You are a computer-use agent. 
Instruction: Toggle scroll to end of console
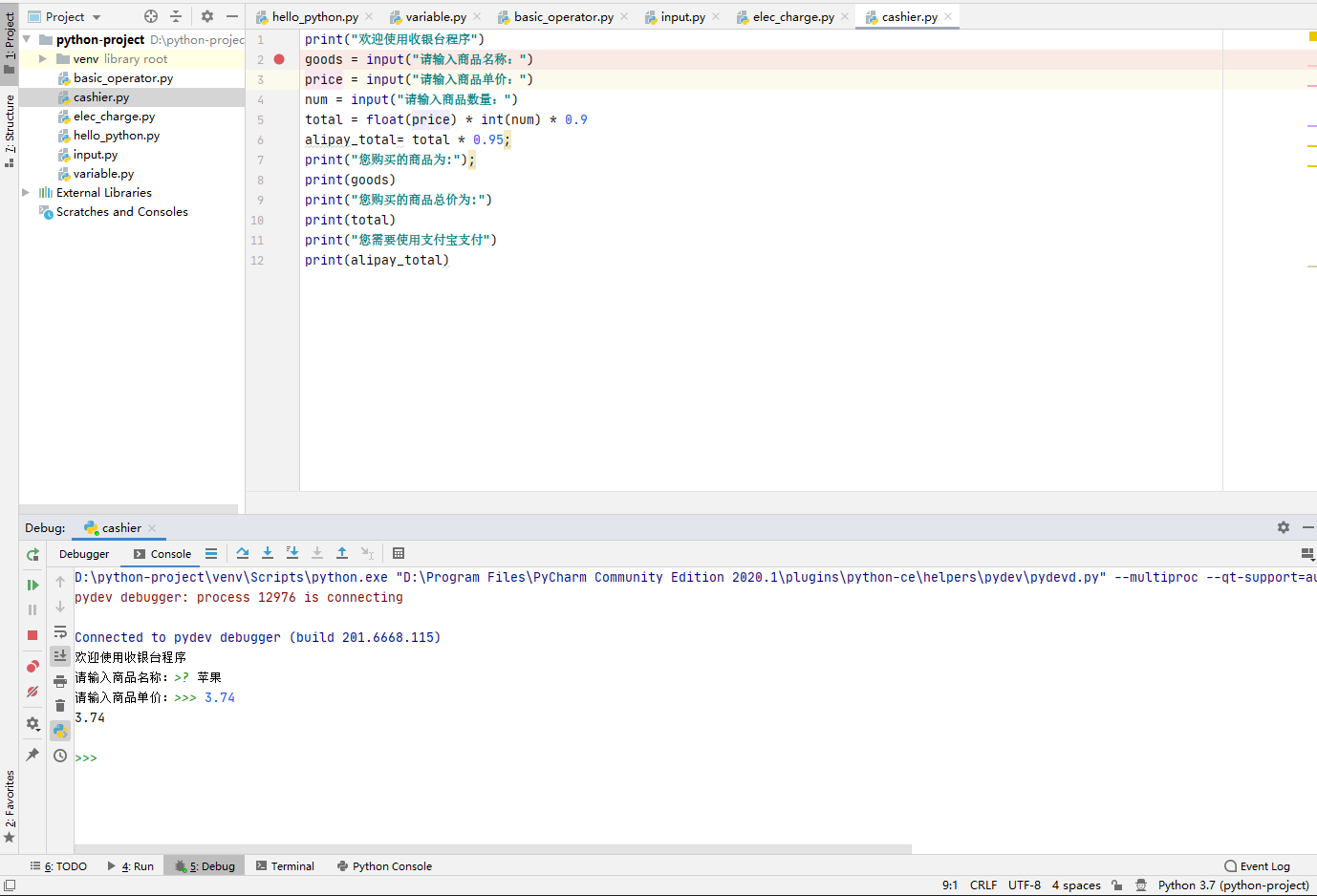60,656
